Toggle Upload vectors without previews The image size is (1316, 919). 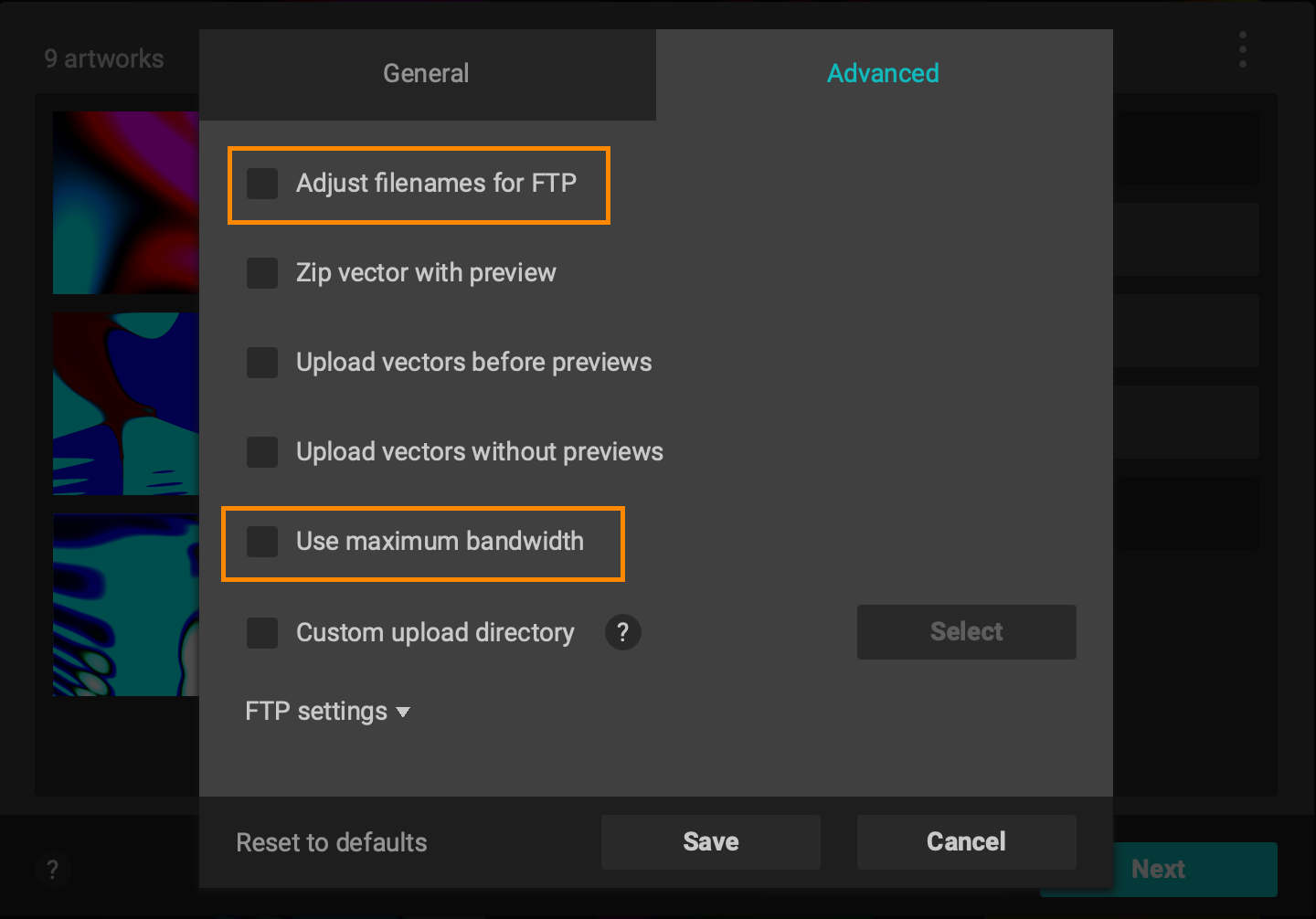tap(262, 451)
